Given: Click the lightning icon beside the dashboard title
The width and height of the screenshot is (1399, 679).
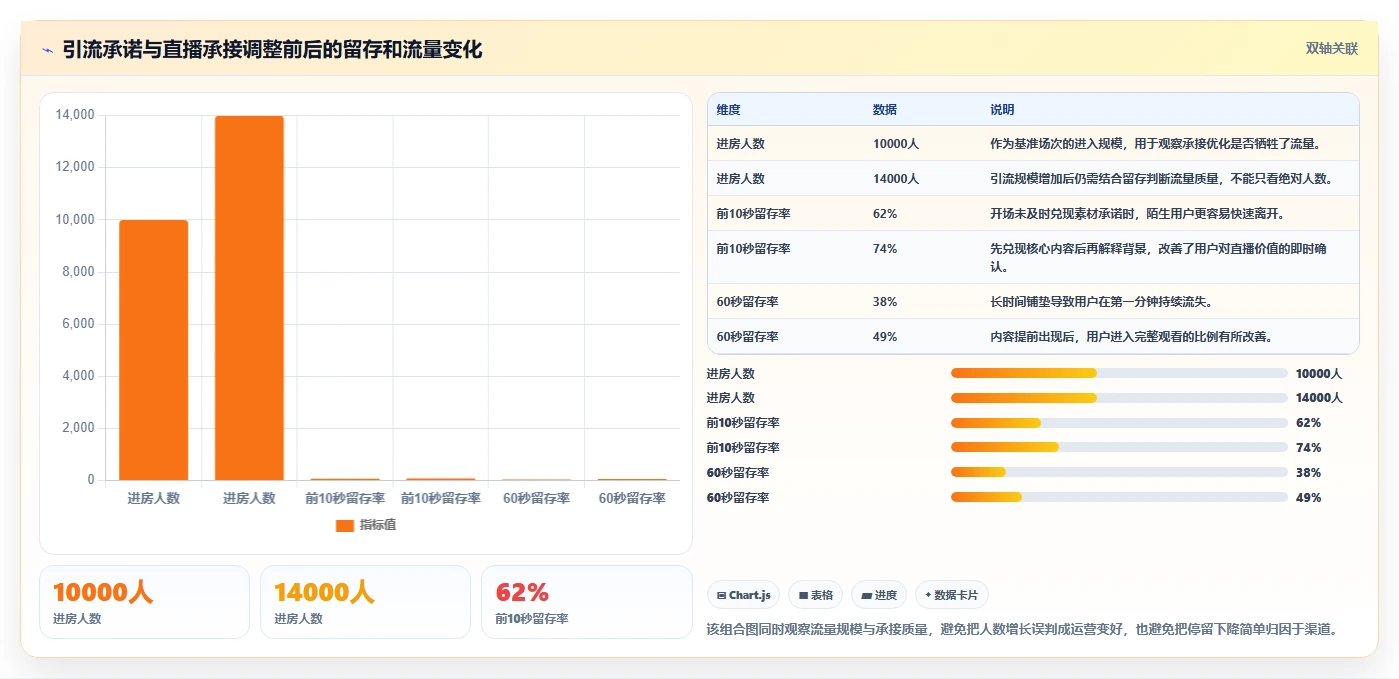Looking at the screenshot, I should (x=48, y=50).
